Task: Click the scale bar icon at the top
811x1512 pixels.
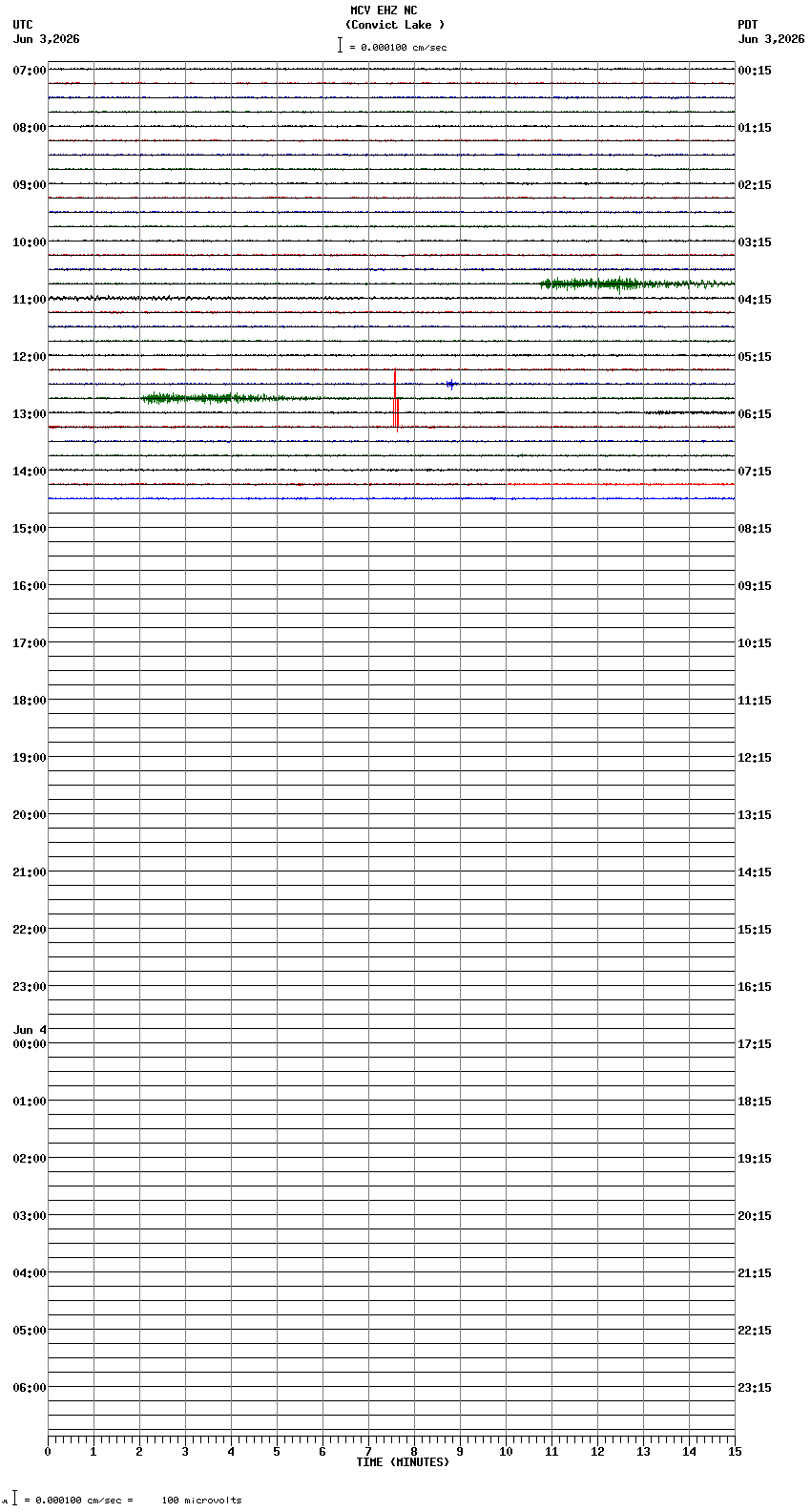Action: tap(340, 45)
